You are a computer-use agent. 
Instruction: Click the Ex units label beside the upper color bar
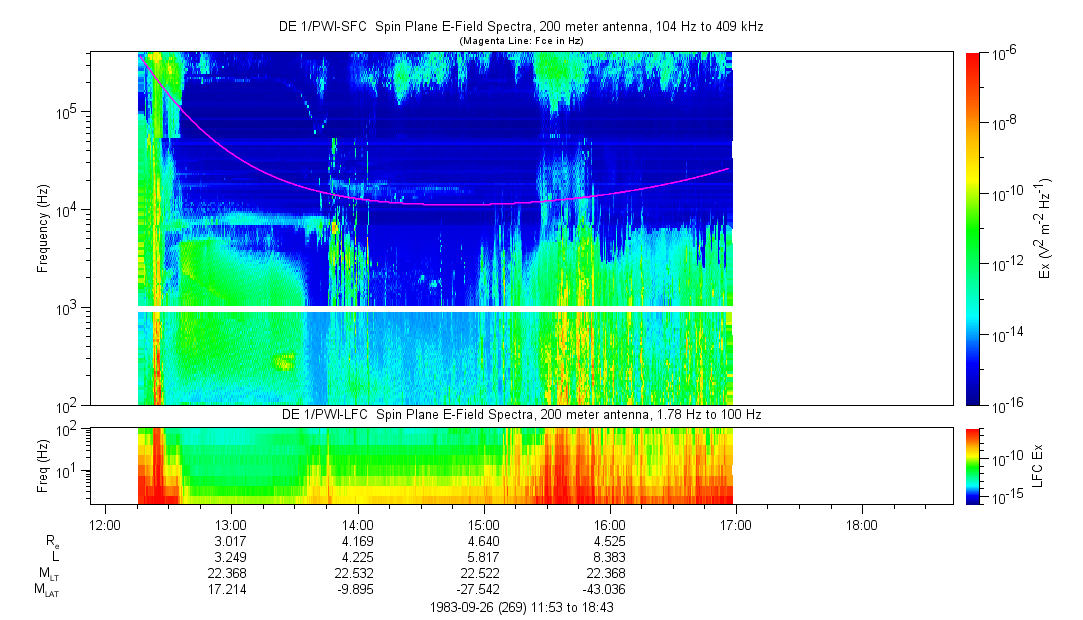pyautogui.click(x=1043, y=228)
